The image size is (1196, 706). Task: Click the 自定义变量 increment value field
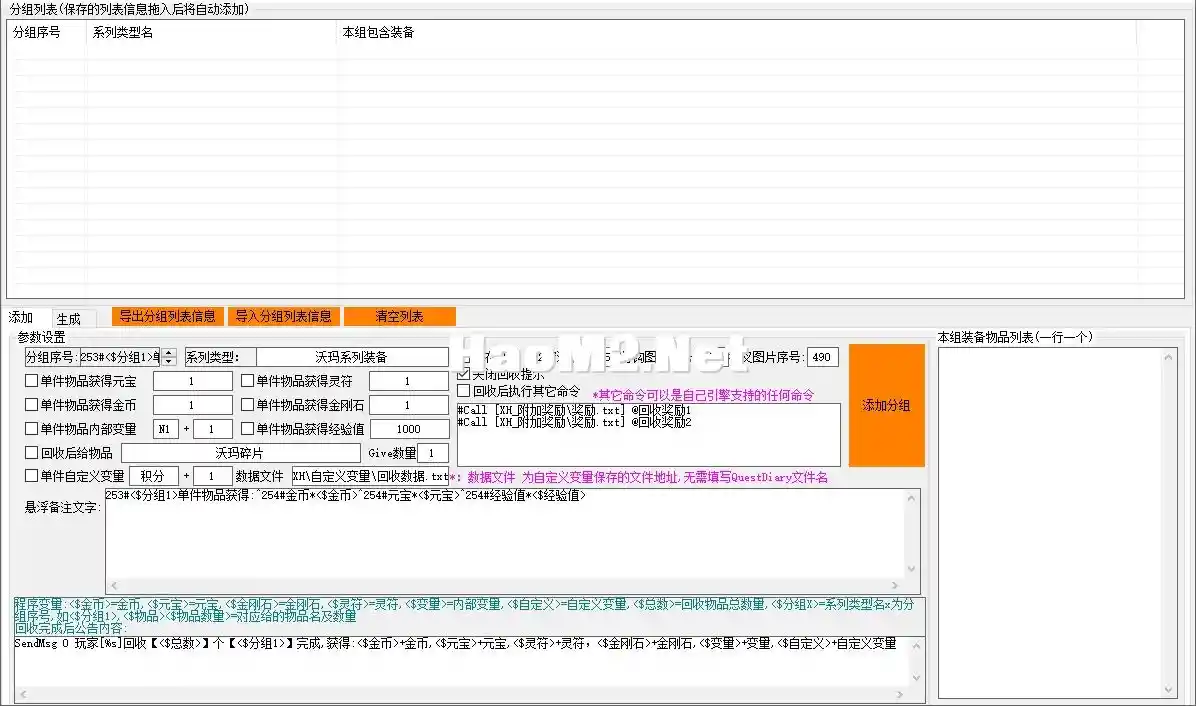(x=212, y=477)
